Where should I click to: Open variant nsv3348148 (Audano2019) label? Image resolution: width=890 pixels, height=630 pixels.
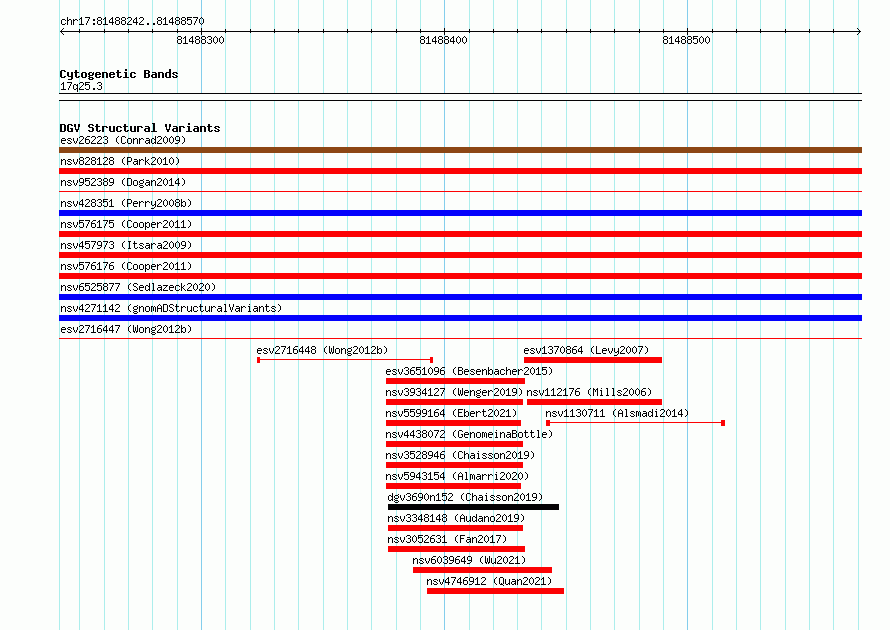coord(456,518)
